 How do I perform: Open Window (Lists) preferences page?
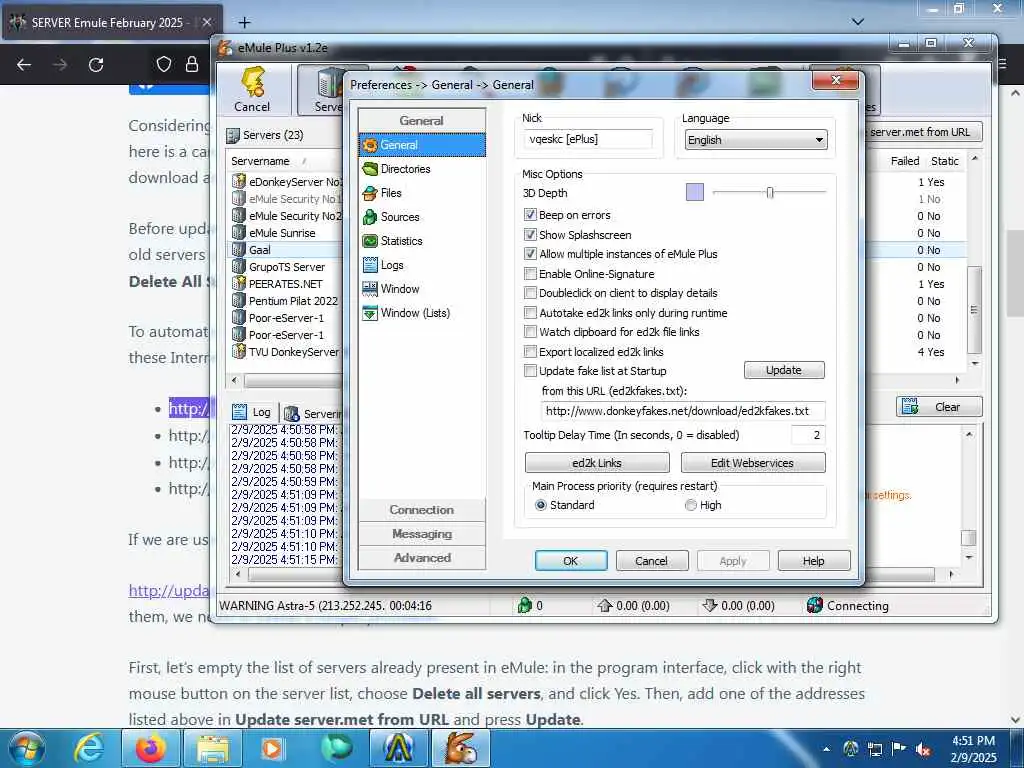[x=415, y=313]
